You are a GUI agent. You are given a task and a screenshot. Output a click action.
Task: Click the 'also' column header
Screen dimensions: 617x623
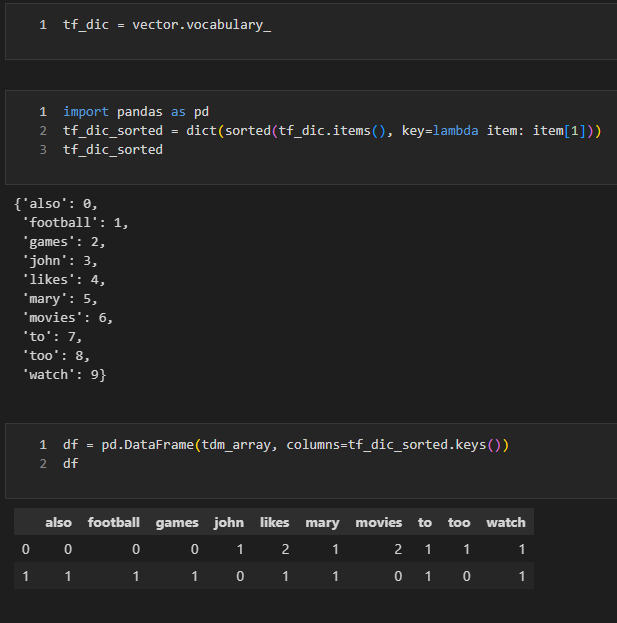(58, 522)
